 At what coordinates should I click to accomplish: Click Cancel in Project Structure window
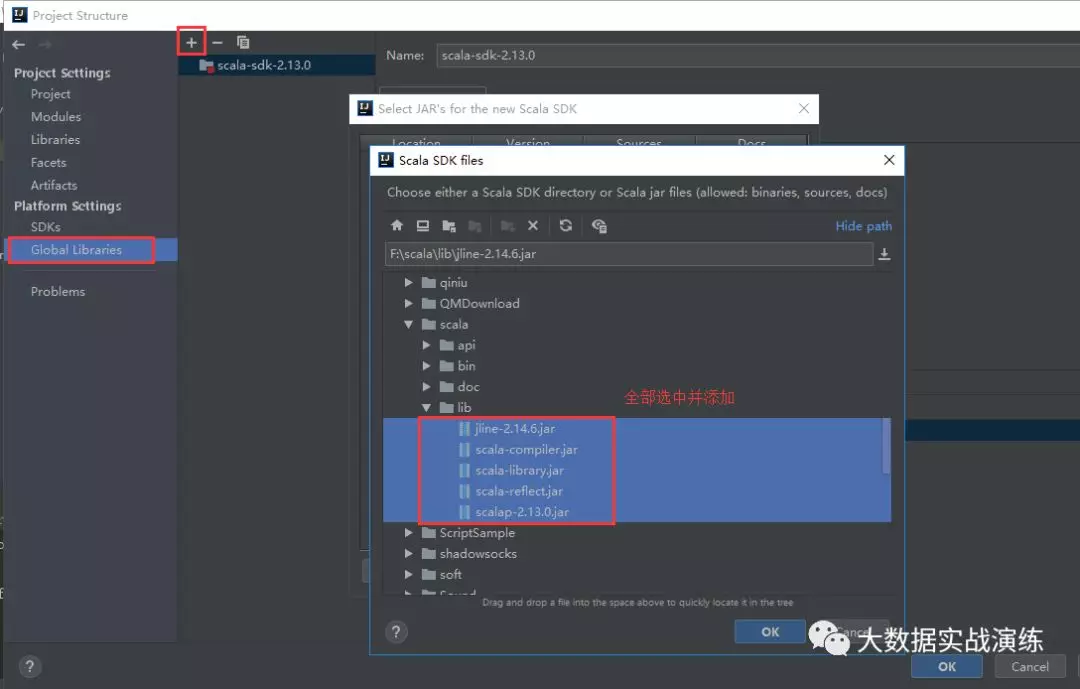point(1030,666)
